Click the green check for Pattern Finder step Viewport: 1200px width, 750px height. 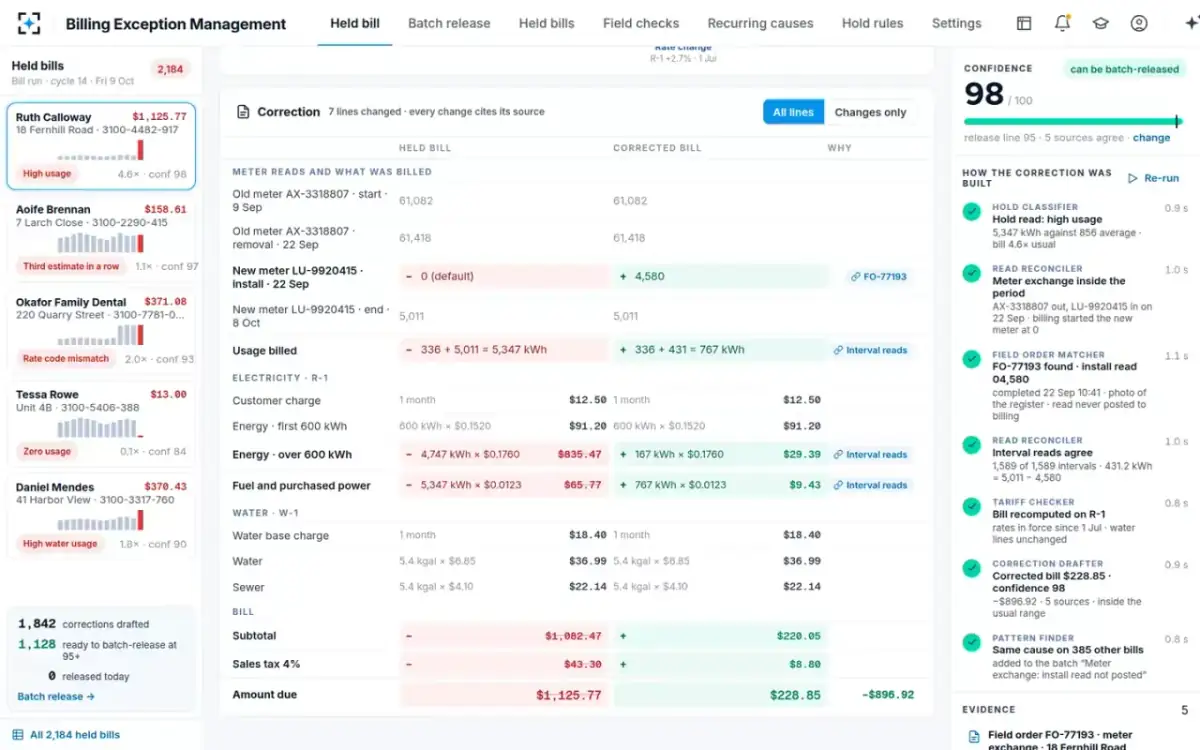(x=971, y=642)
